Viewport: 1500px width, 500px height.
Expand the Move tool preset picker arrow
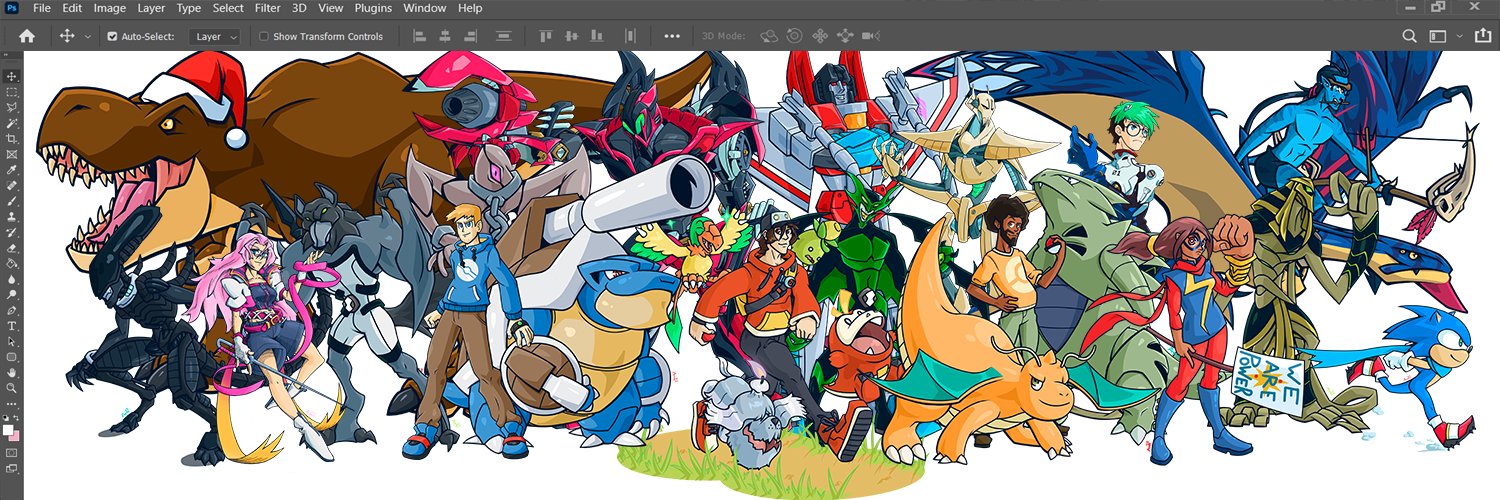tap(88, 36)
